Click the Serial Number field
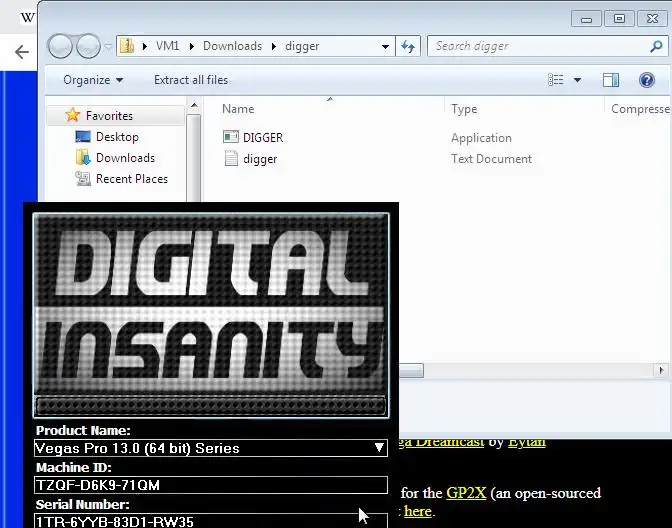672x528 pixels. click(x=211, y=521)
